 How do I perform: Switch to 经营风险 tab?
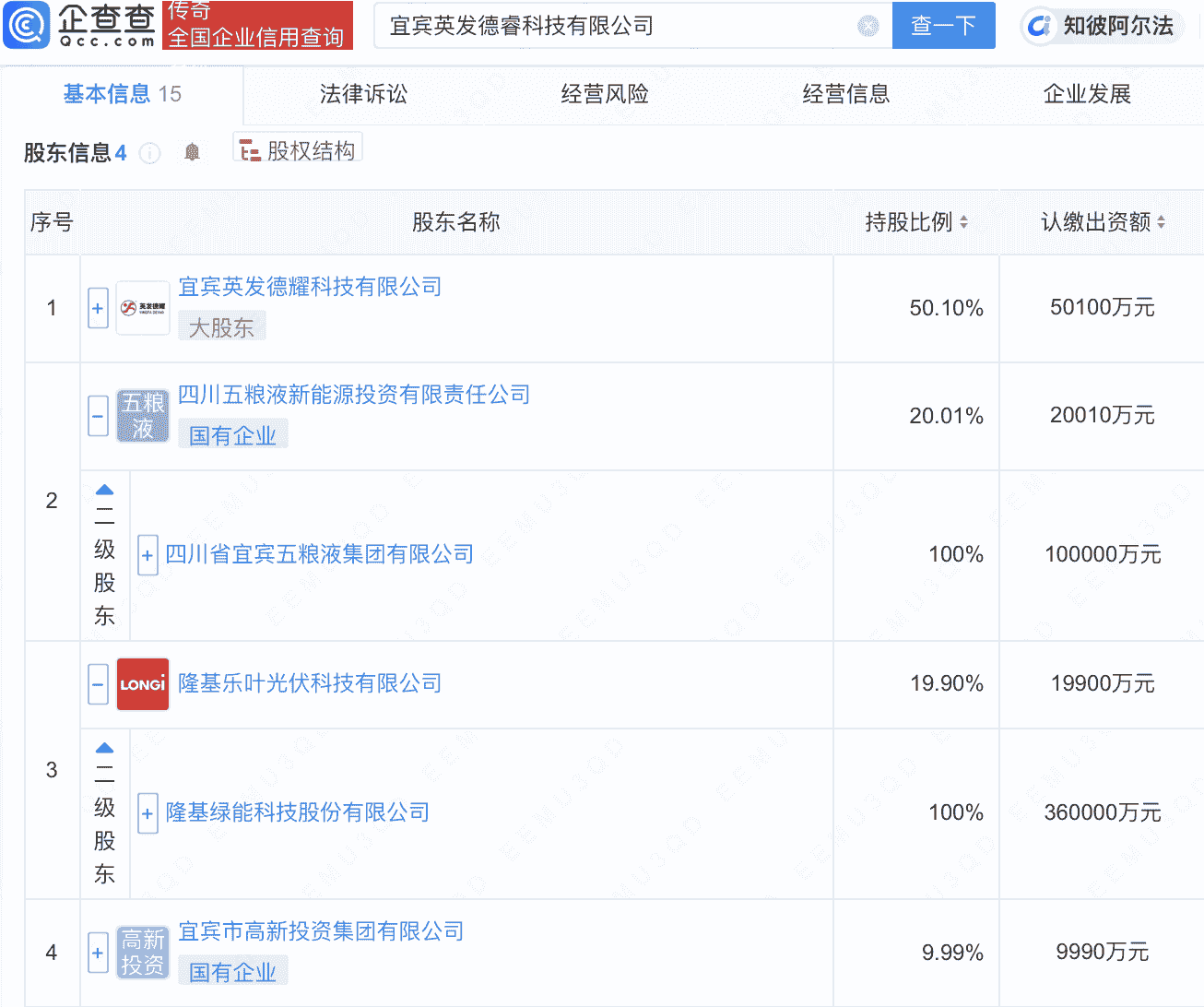coord(605,94)
